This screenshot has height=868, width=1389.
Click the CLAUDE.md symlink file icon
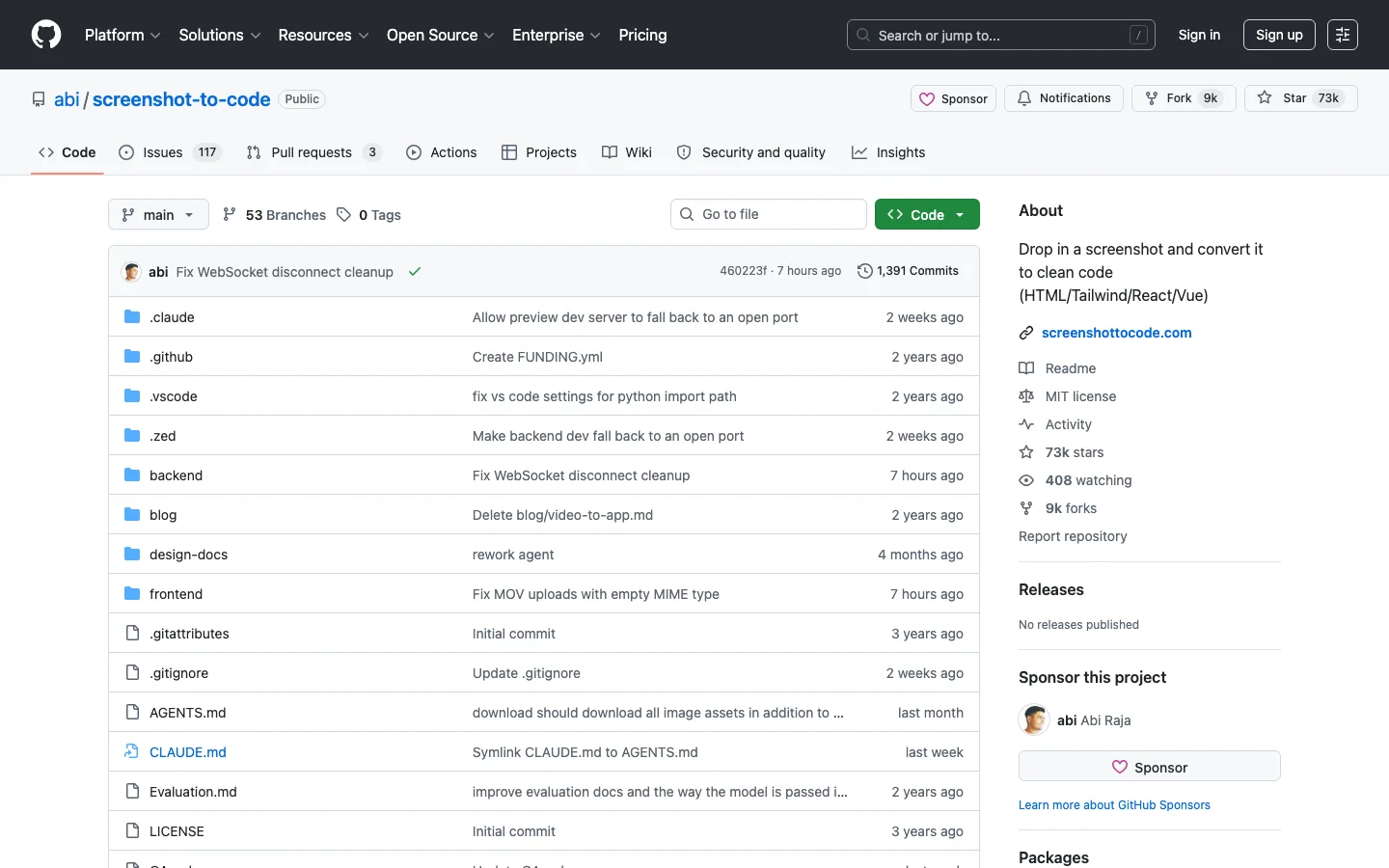coord(132,751)
